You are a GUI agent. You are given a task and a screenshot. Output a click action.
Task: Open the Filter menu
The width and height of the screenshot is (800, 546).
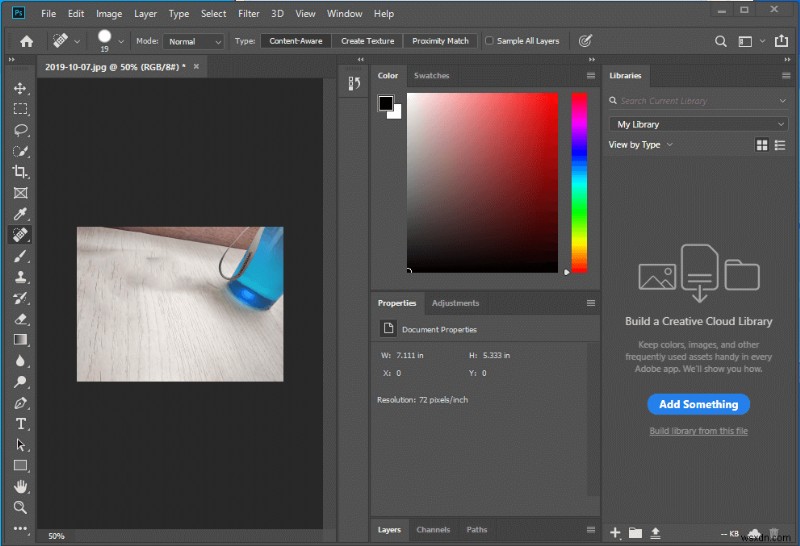(x=249, y=14)
